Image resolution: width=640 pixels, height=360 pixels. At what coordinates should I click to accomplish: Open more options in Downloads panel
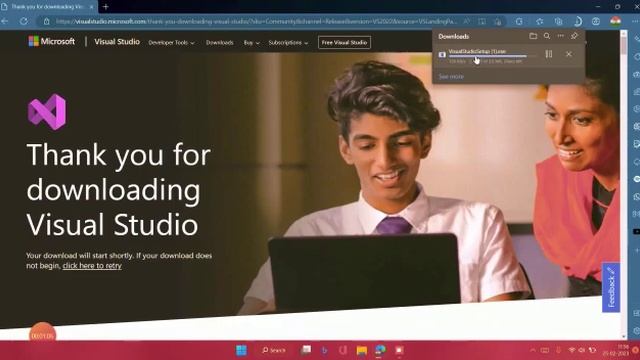pyautogui.click(x=561, y=36)
